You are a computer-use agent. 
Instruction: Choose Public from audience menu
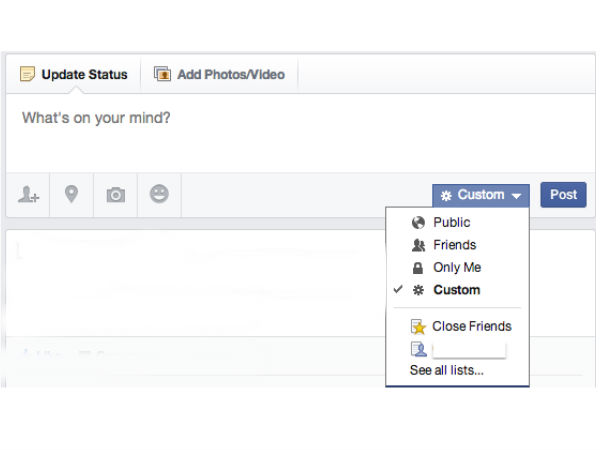[451, 223]
